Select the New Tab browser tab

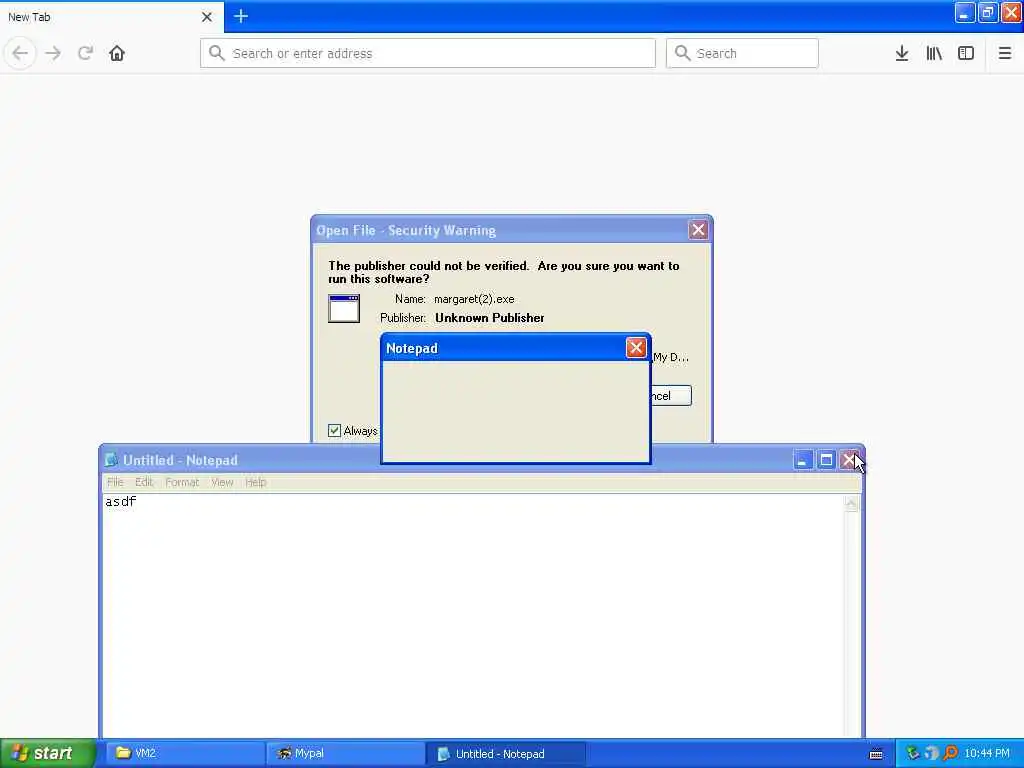point(112,17)
